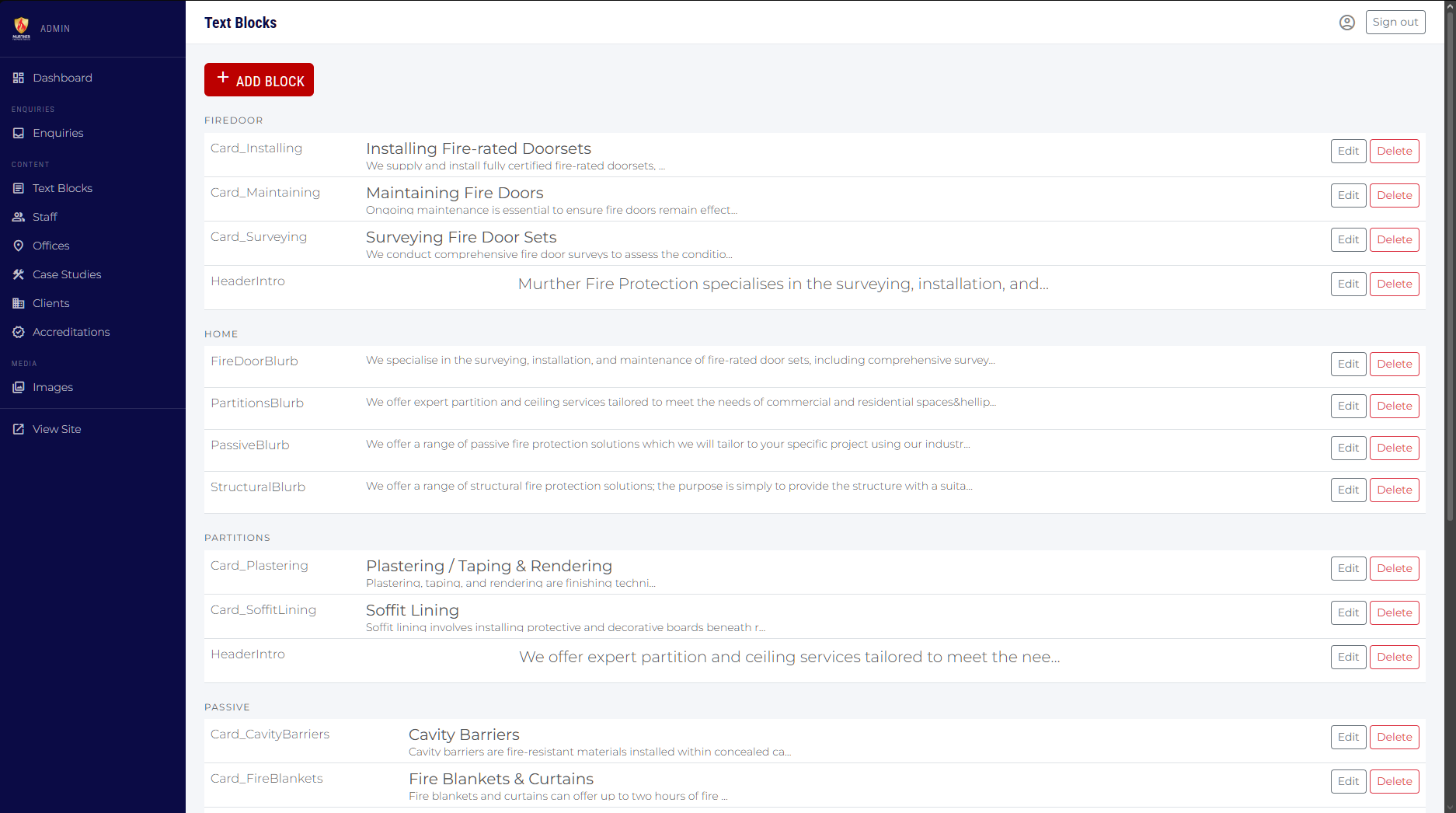Edit the Card_Installing text block
This screenshot has width=1456, height=813.
1348,151
